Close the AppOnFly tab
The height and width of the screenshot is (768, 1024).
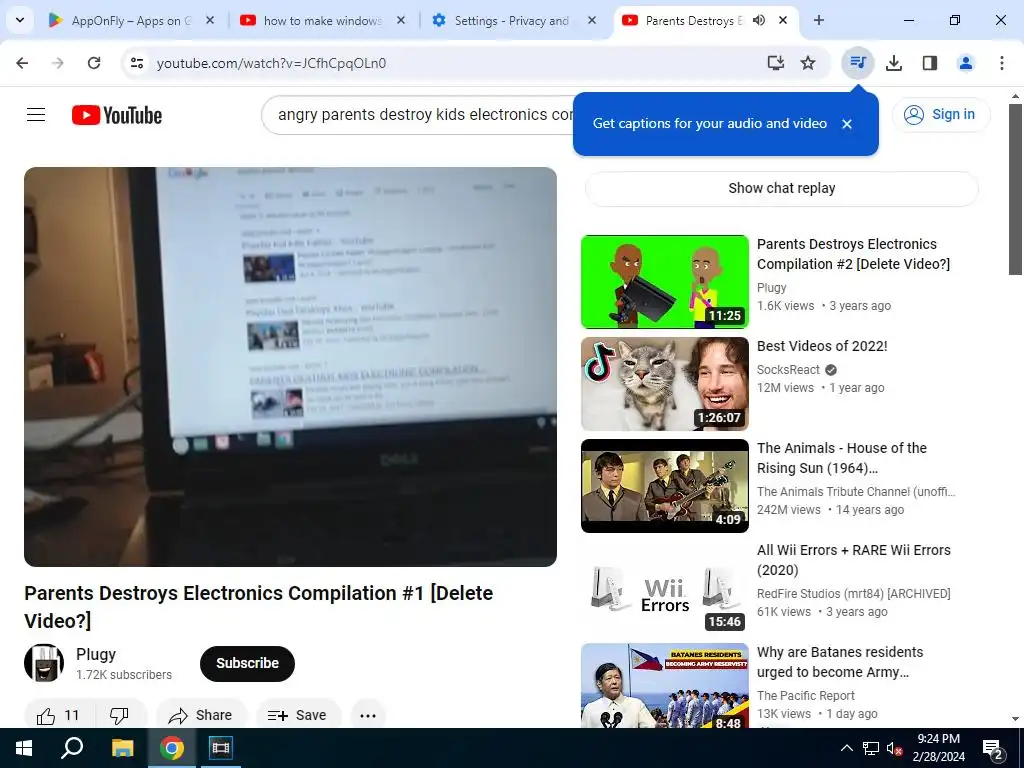[210, 20]
